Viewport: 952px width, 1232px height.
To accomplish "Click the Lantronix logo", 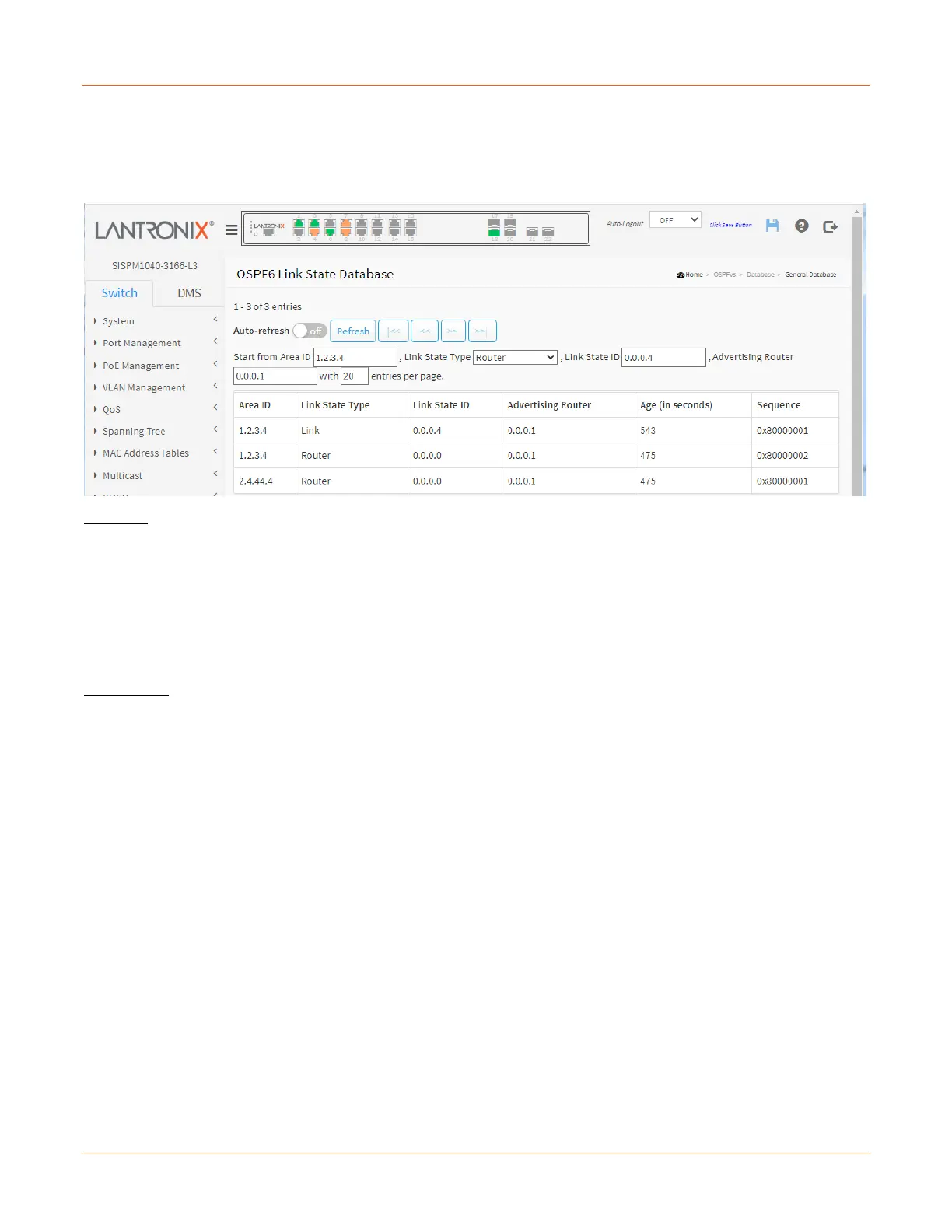I will tap(154, 230).
